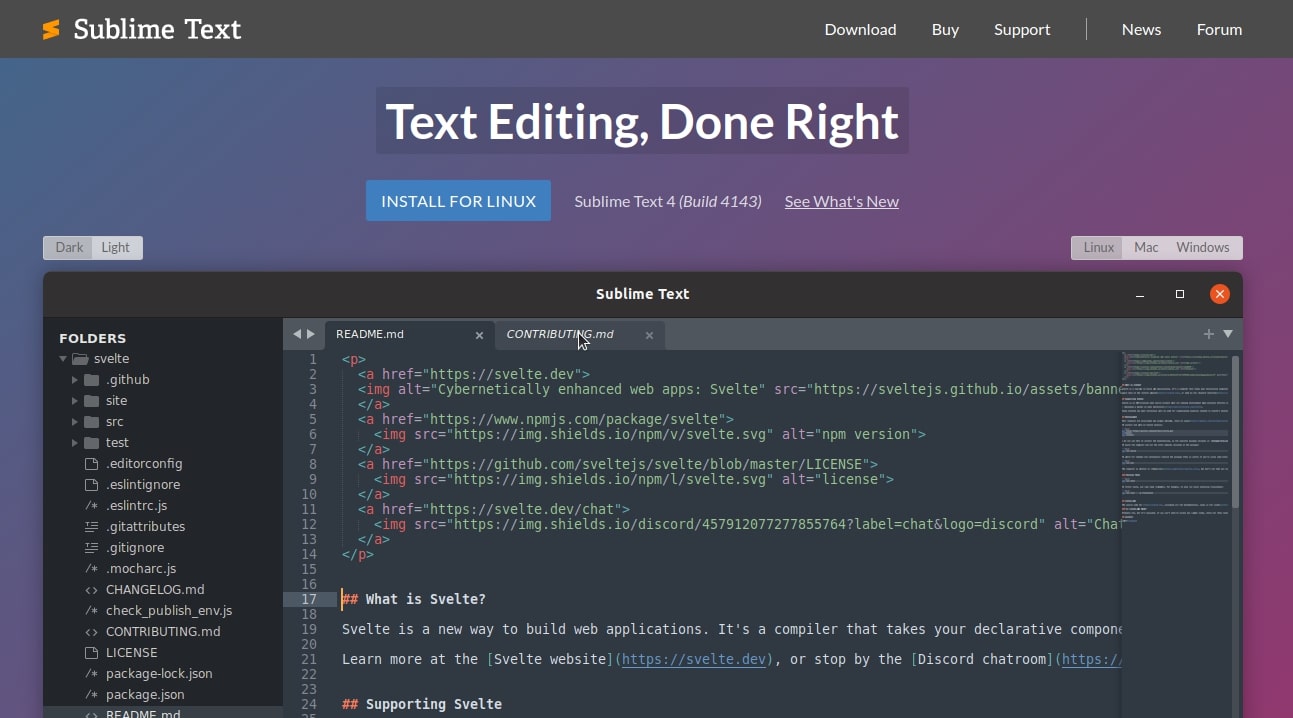The image size is (1293, 718).
Task: Click the Sublime Text logo icon
Action: (51, 30)
